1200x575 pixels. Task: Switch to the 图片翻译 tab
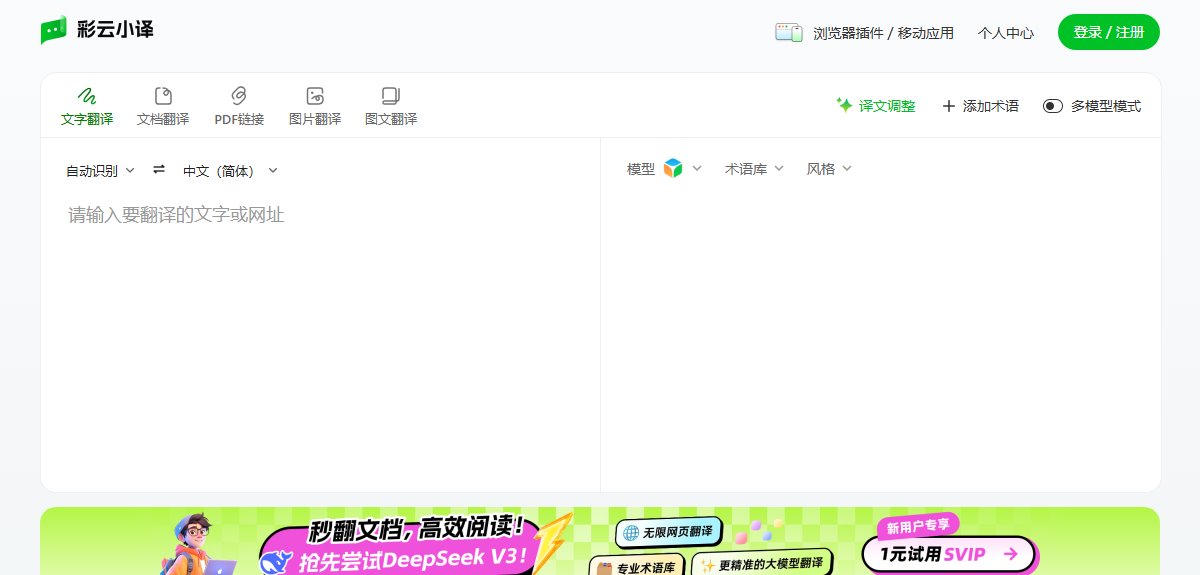click(x=315, y=106)
